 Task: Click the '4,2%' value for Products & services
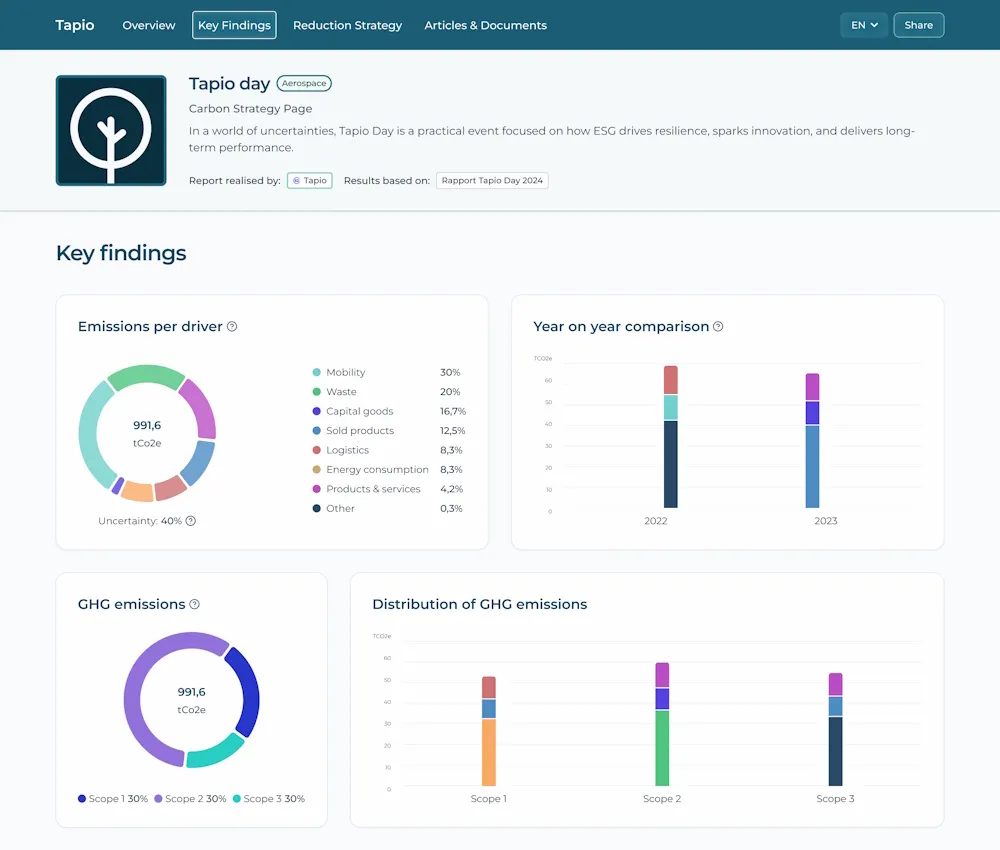(452, 489)
